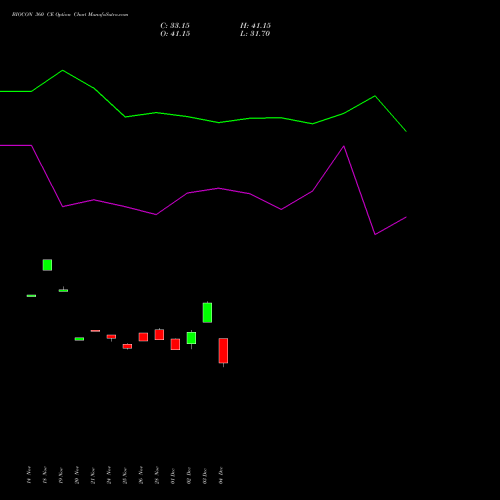The image size is (500, 500).
Task: Click the green candle with wick above 19 Nov
Action: (63, 290)
